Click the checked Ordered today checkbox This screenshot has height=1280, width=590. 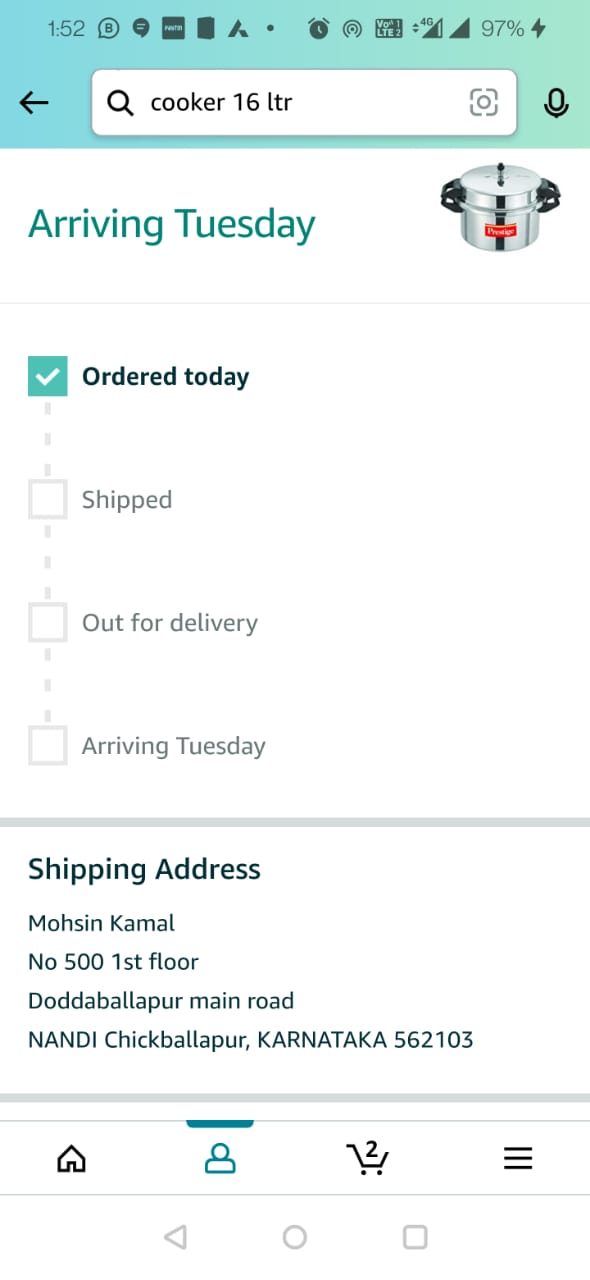[x=48, y=376]
